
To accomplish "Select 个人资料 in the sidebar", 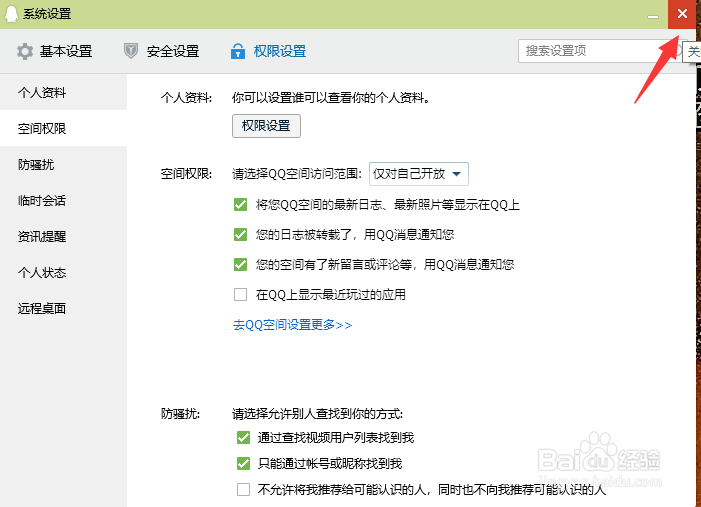I will [63, 92].
